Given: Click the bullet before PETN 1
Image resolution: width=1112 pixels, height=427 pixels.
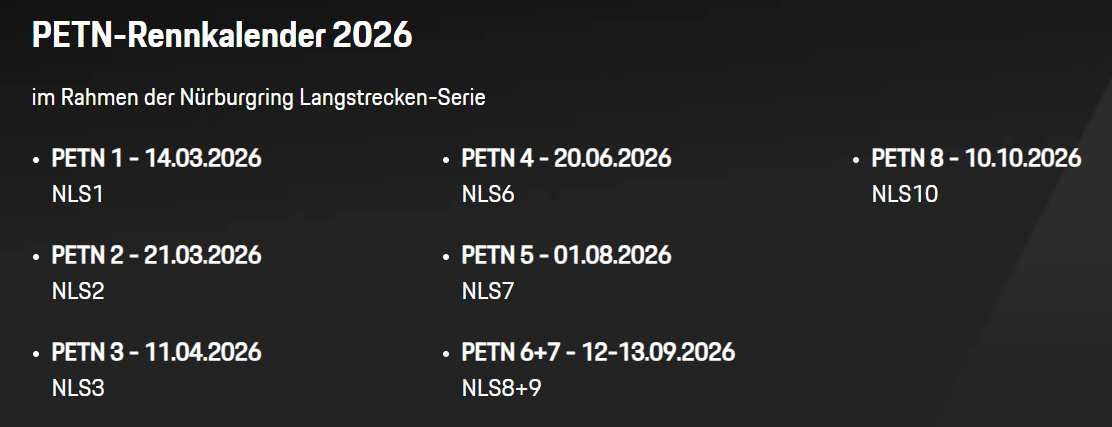Looking at the screenshot, I should click(36, 160).
